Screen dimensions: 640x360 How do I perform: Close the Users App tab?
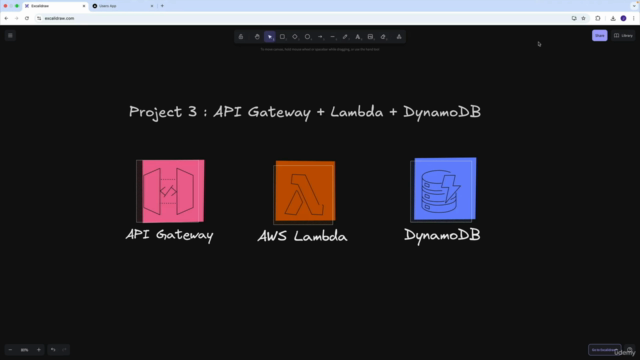click(x=152, y=6)
